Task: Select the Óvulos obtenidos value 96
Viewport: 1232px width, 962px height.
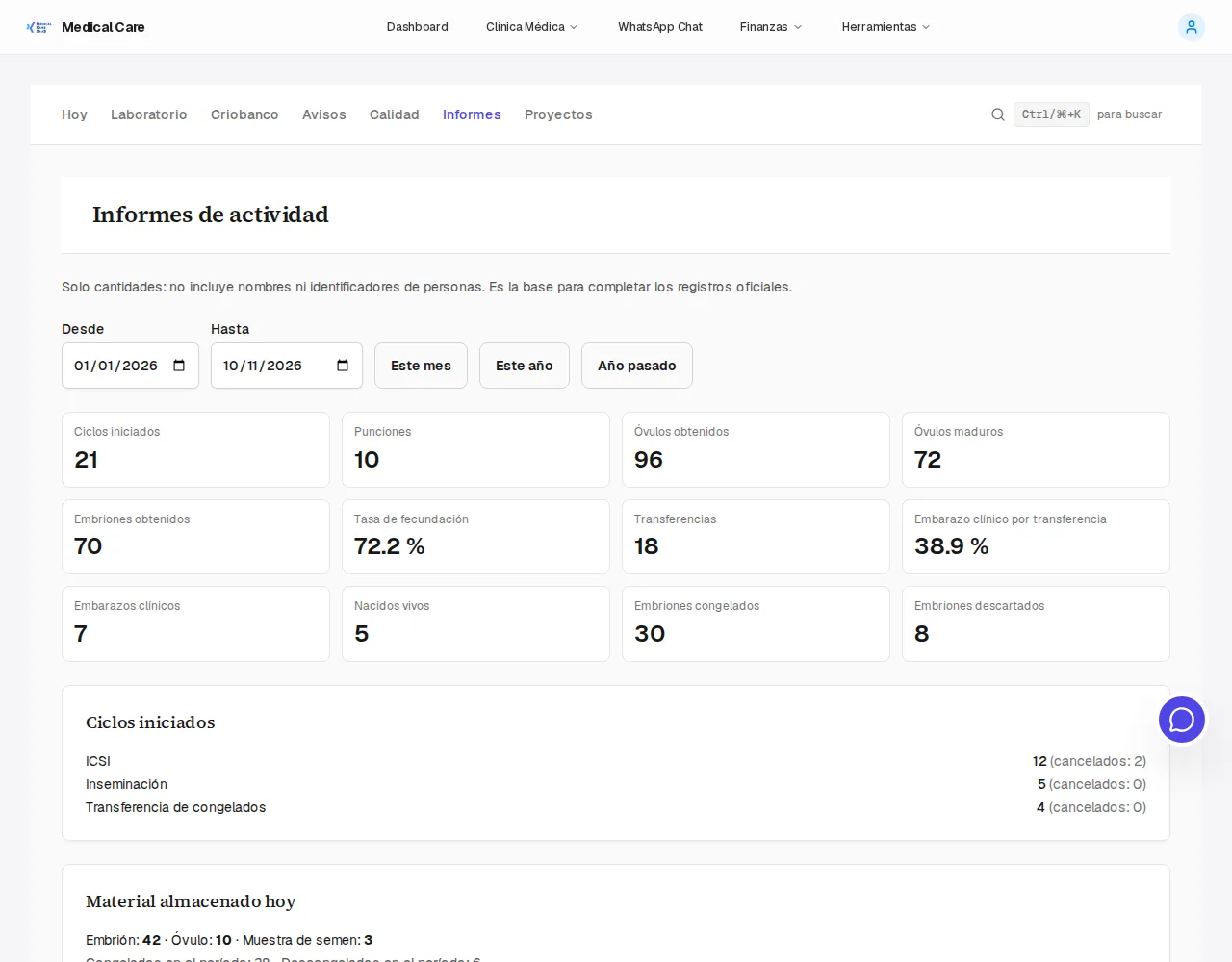Action: pyautogui.click(x=649, y=460)
